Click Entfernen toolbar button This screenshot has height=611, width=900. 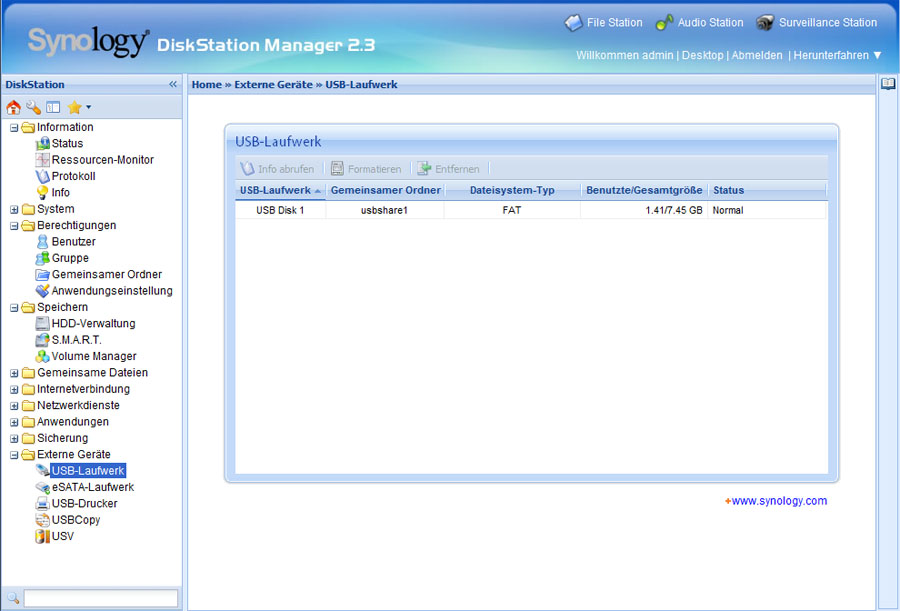coord(449,169)
